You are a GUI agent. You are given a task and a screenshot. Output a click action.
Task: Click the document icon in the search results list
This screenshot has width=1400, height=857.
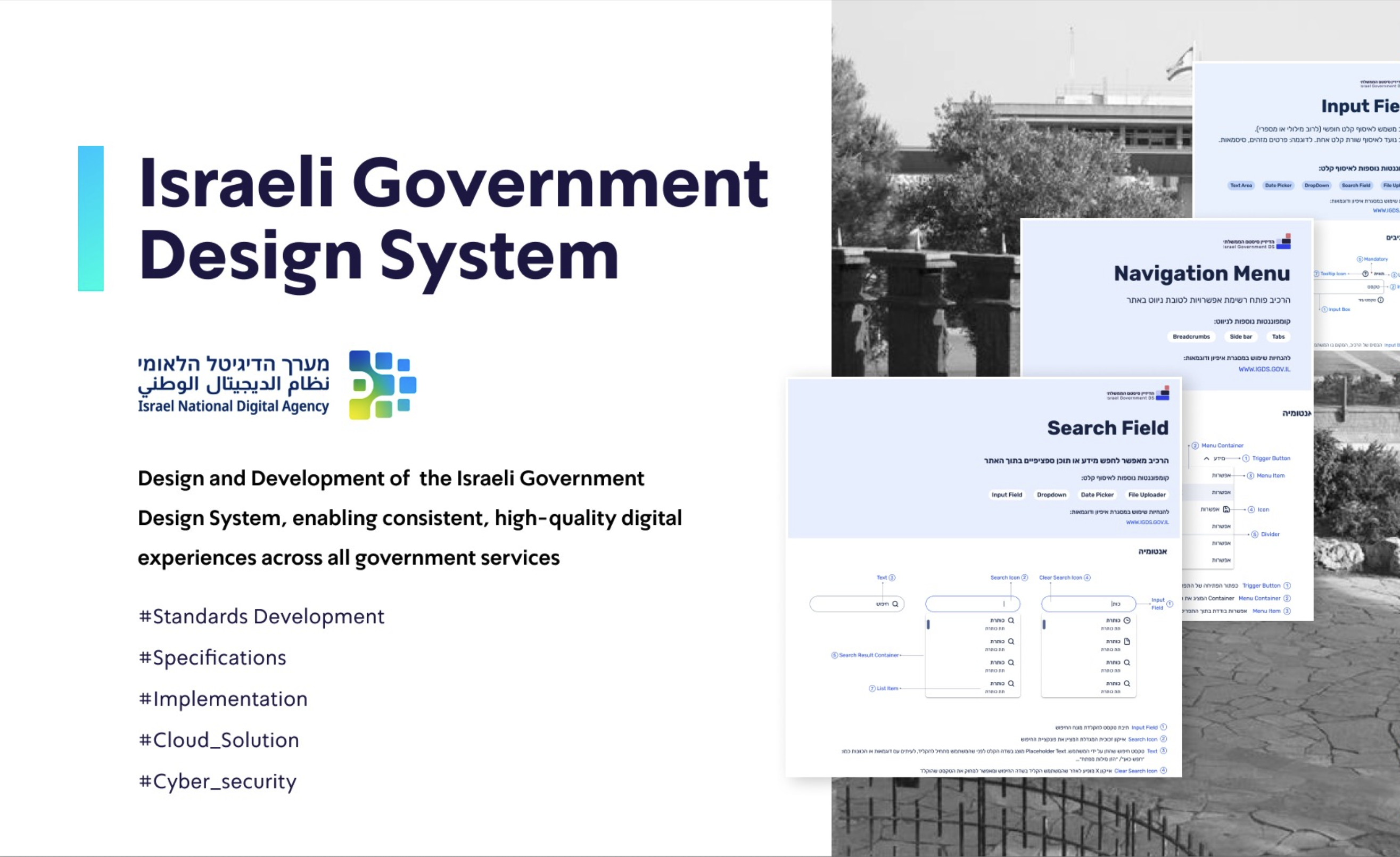pyautogui.click(x=1127, y=641)
